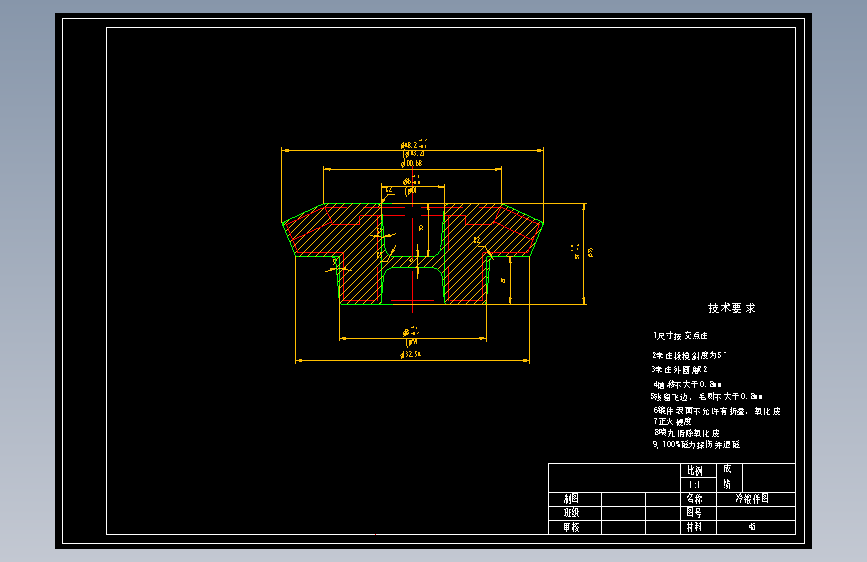Select the 材料 label cell

tap(698, 527)
